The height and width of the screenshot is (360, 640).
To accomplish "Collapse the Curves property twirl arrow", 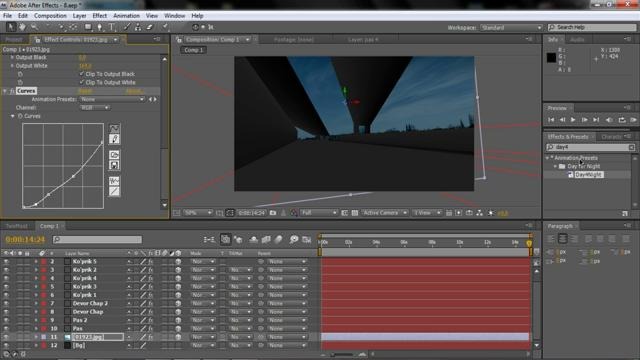I will pyautogui.click(x=13, y=116).
